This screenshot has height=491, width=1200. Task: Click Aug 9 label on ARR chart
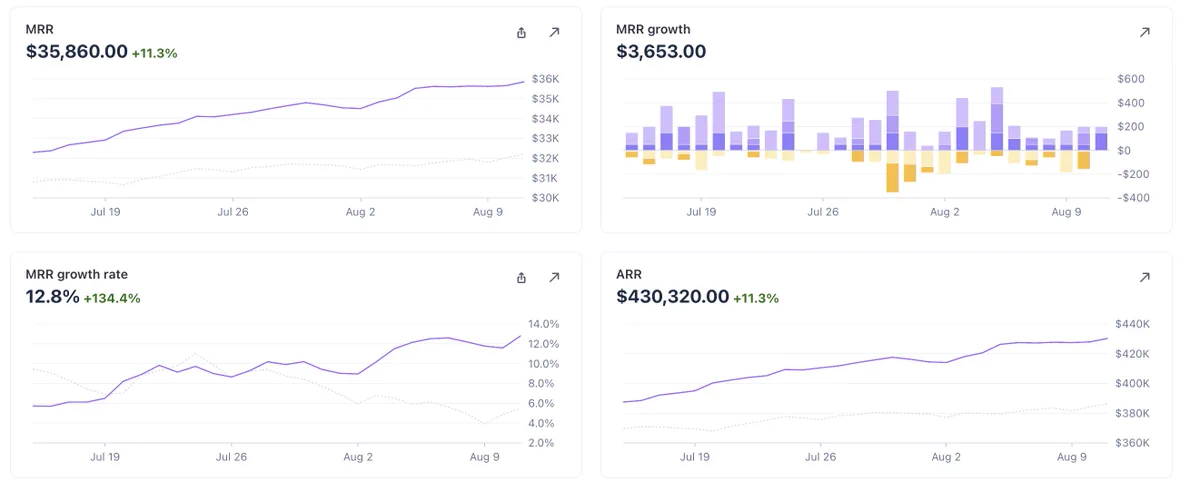coord(1071,457)
